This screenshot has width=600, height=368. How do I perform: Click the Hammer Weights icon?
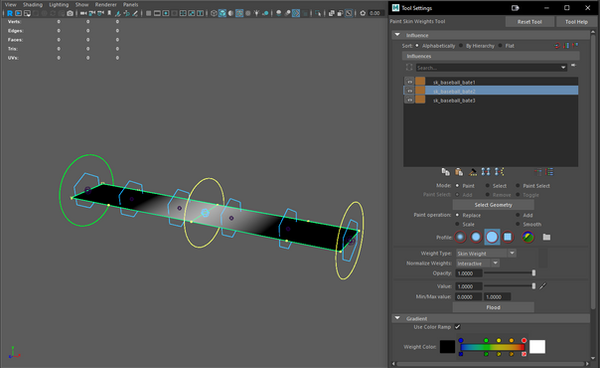pos(473,172)
